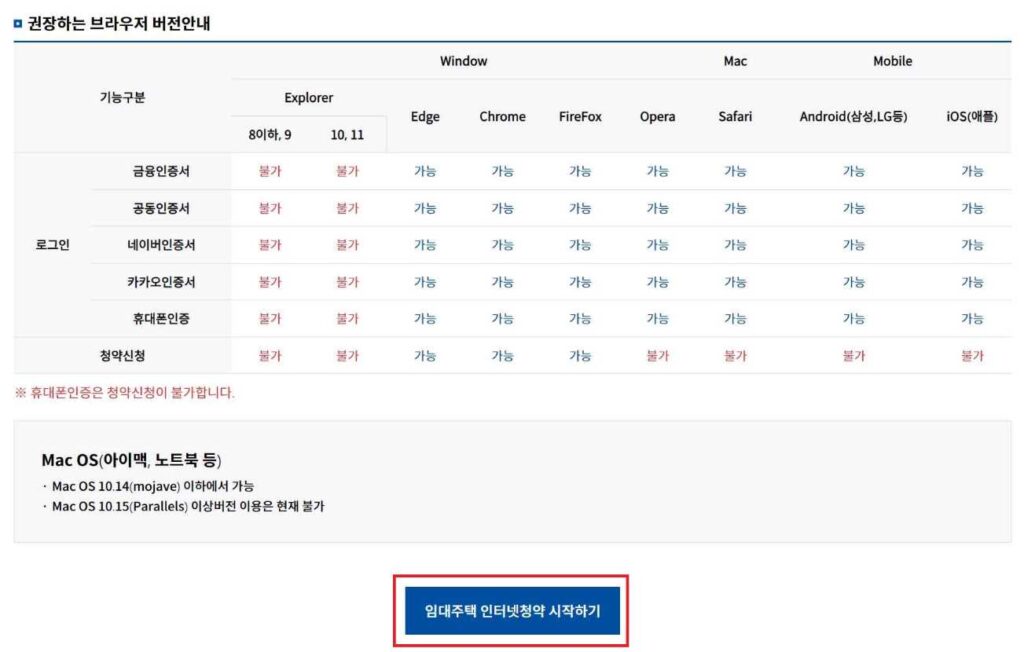Screen dimensions: 1024x652
Task: Select the Chrome column label
Action: (x=501, y=116)
